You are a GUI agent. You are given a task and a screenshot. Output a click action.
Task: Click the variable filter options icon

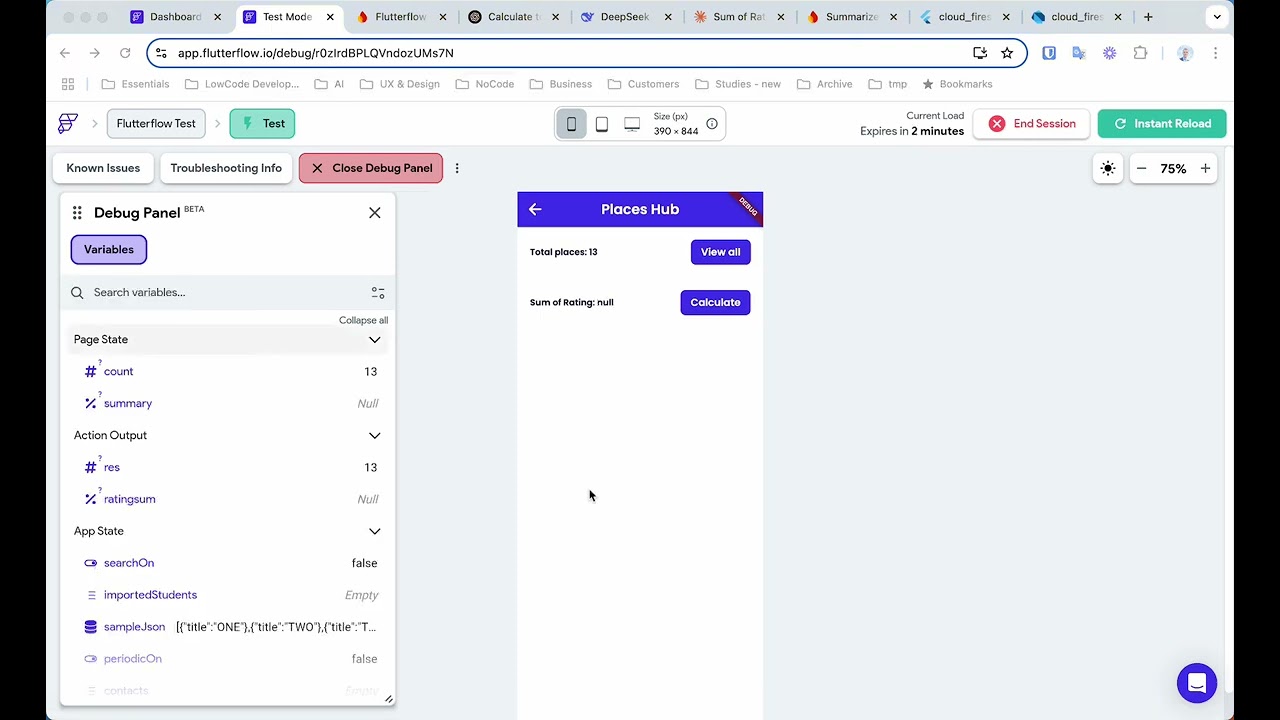point(378,293)
